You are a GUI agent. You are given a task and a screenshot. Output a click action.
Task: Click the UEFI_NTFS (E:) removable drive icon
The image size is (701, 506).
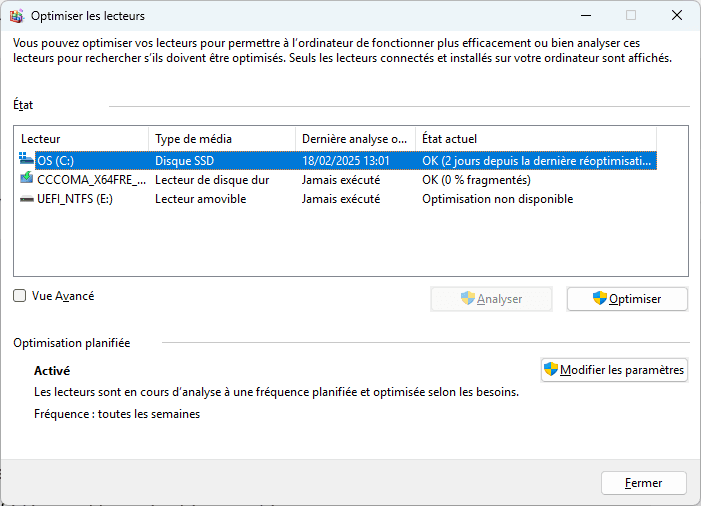click(x=27, y=199)
